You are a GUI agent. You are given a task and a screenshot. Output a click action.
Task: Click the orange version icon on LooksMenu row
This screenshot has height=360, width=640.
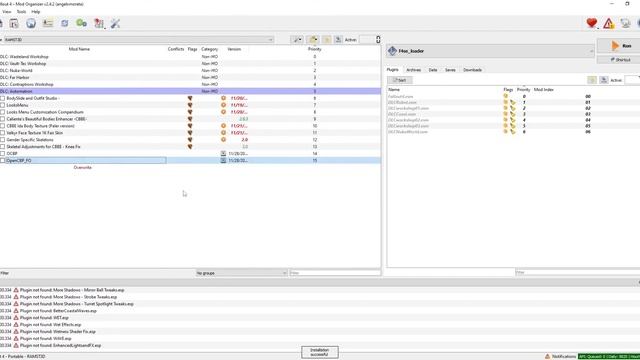[223, 105]
